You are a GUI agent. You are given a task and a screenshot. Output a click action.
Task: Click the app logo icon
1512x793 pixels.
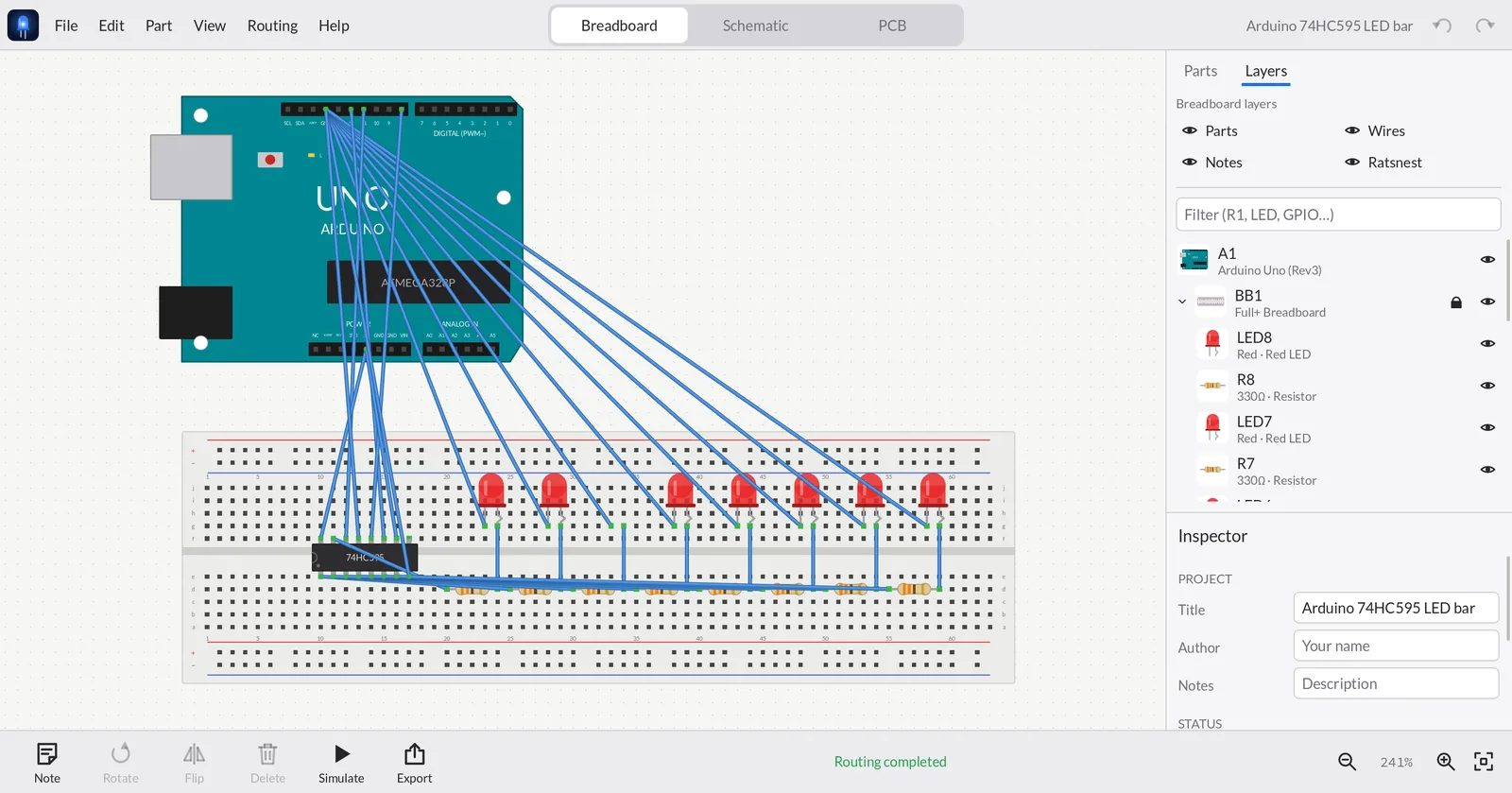pos(23,26)
